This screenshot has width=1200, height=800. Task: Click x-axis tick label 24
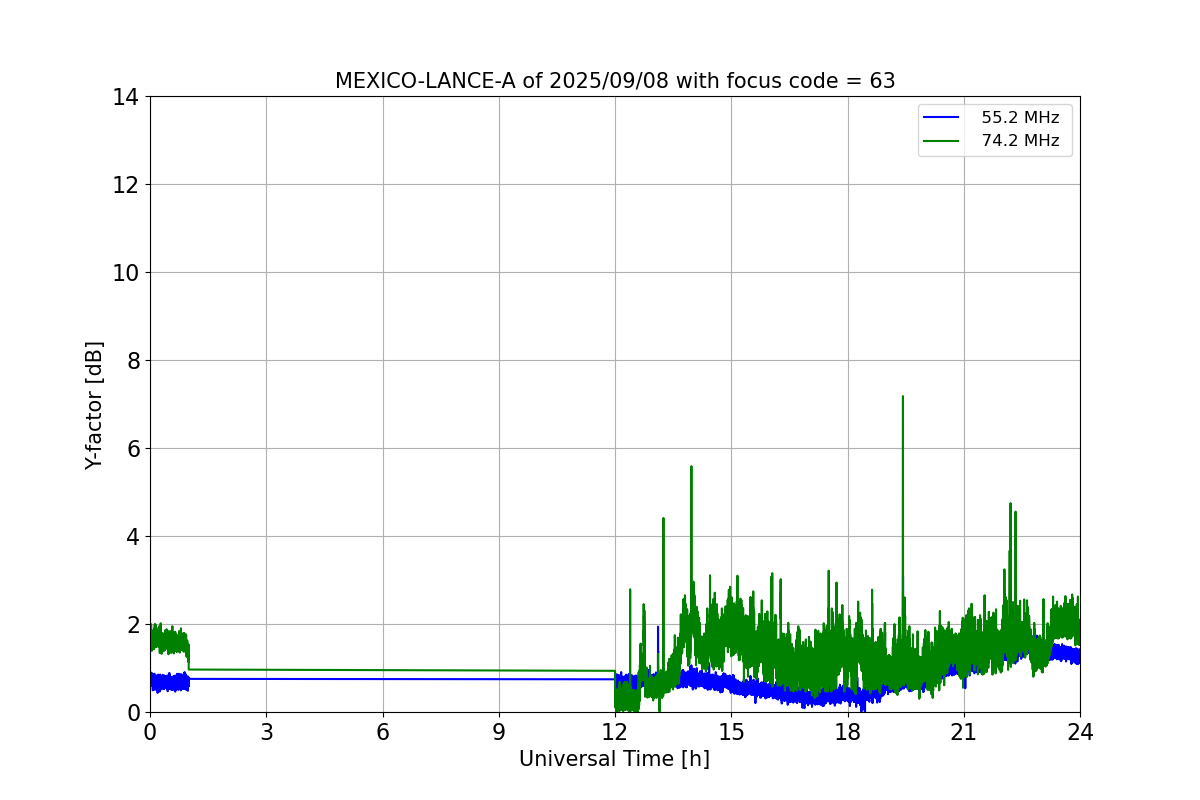point(1080,732)
